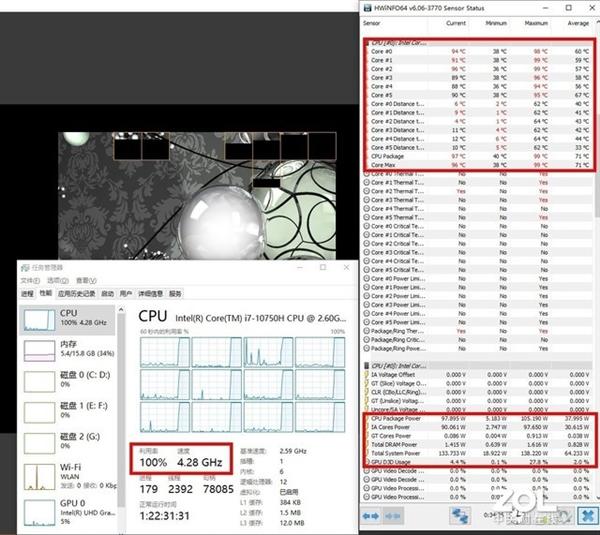Open the 文件(F) menu in Task Manager
This screenshot has width=600, height=535.
click(30, 281)
